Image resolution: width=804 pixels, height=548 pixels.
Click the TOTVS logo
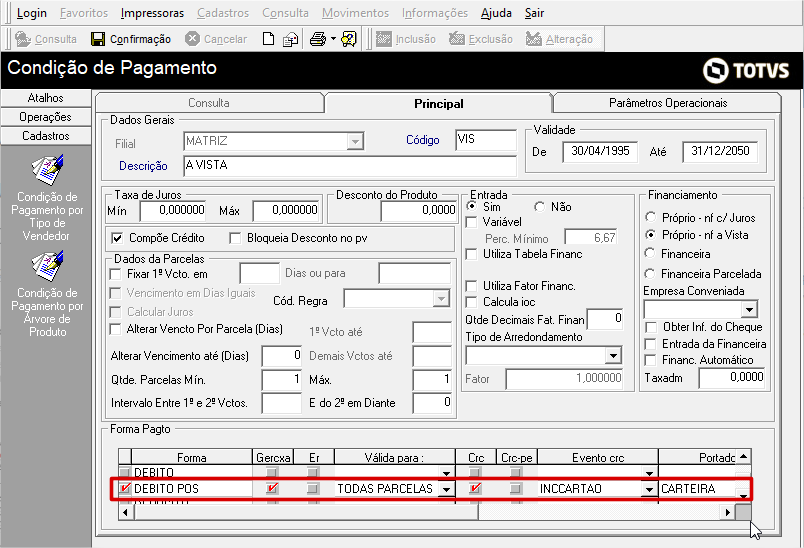click(746, 70)
